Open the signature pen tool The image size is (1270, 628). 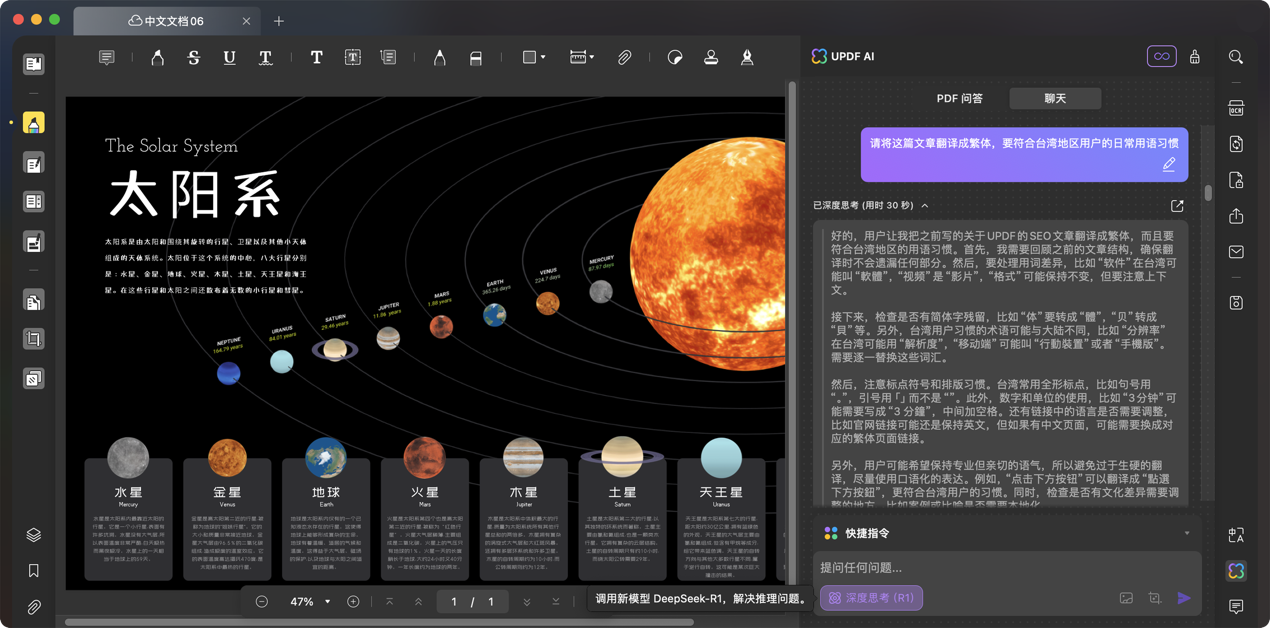pyautogui.click(x=747, y=58)
